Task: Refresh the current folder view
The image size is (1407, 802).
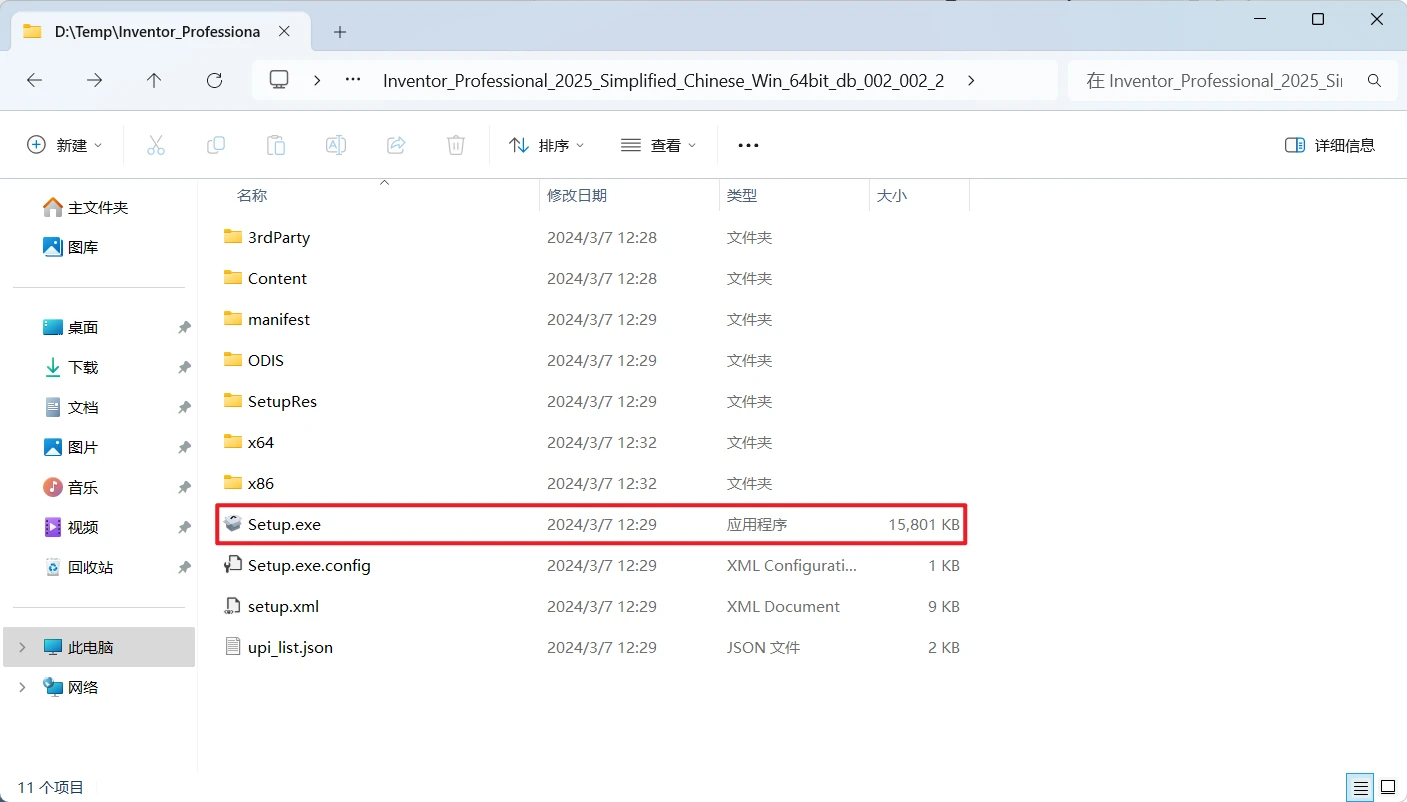Action: pos(214,80)
